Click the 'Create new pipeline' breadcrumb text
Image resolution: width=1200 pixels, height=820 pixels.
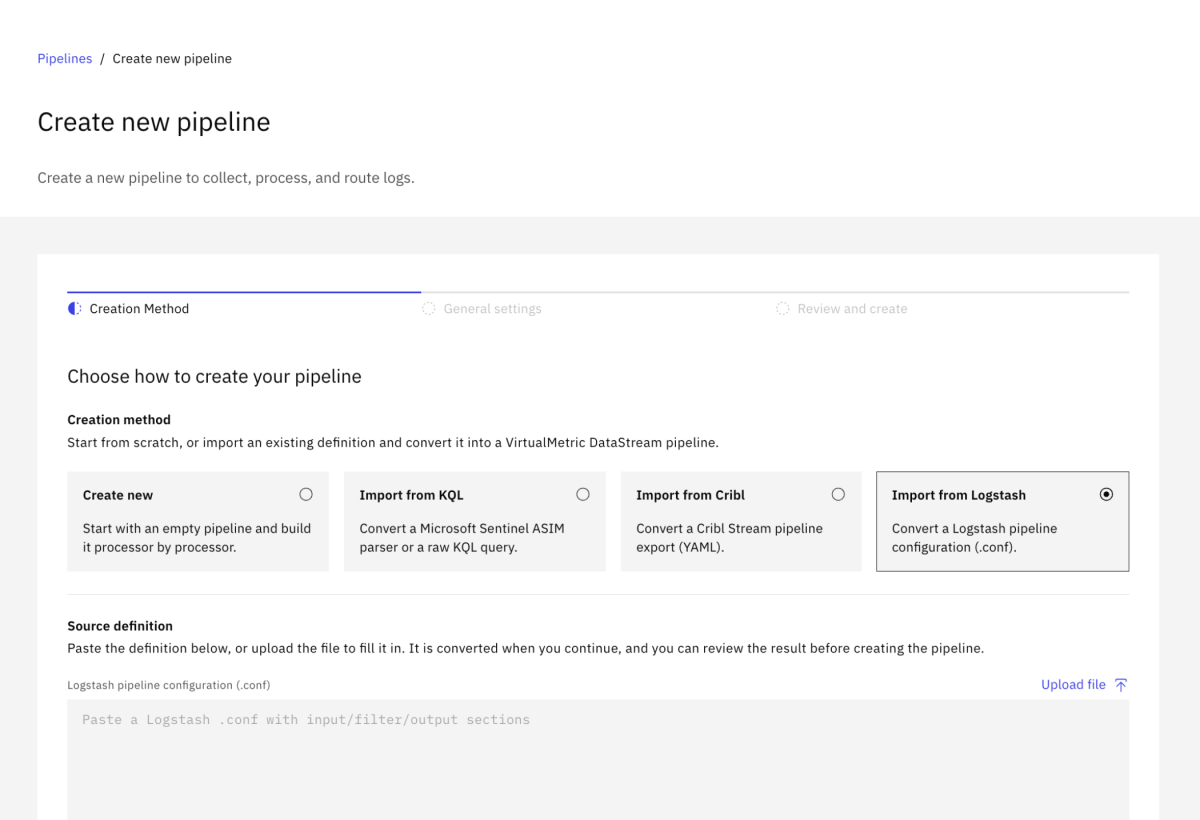point(172,59)
